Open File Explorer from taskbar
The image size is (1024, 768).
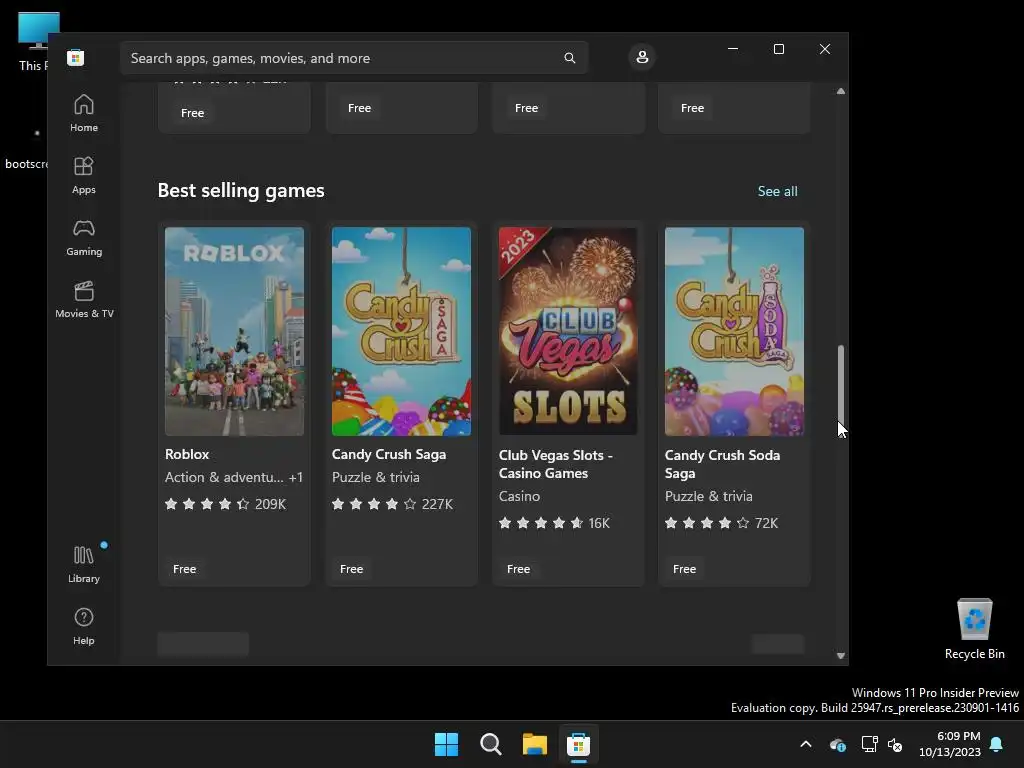pyautogui.click(x=535, y=744)
